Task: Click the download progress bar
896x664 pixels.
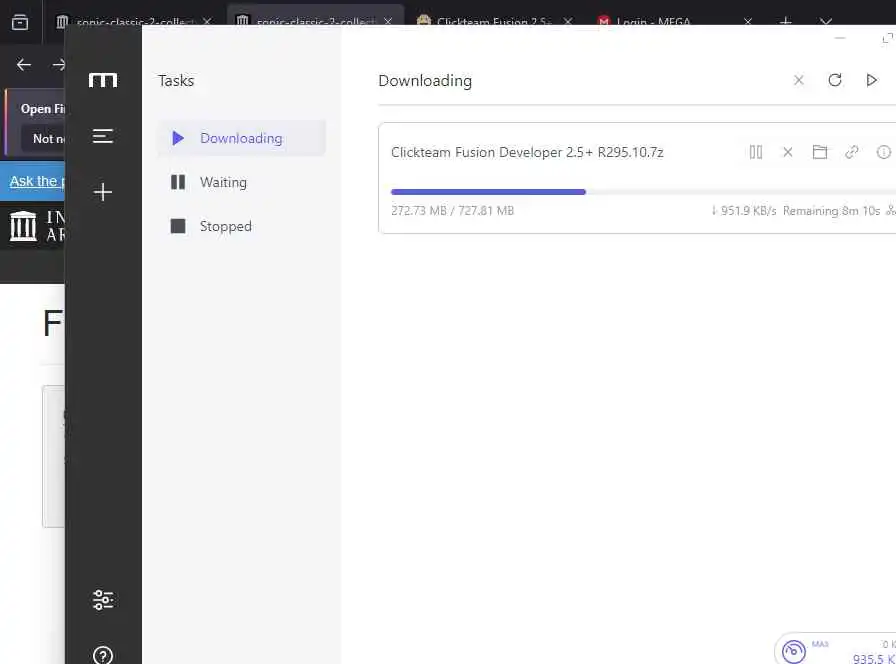Action: point(643,192)
